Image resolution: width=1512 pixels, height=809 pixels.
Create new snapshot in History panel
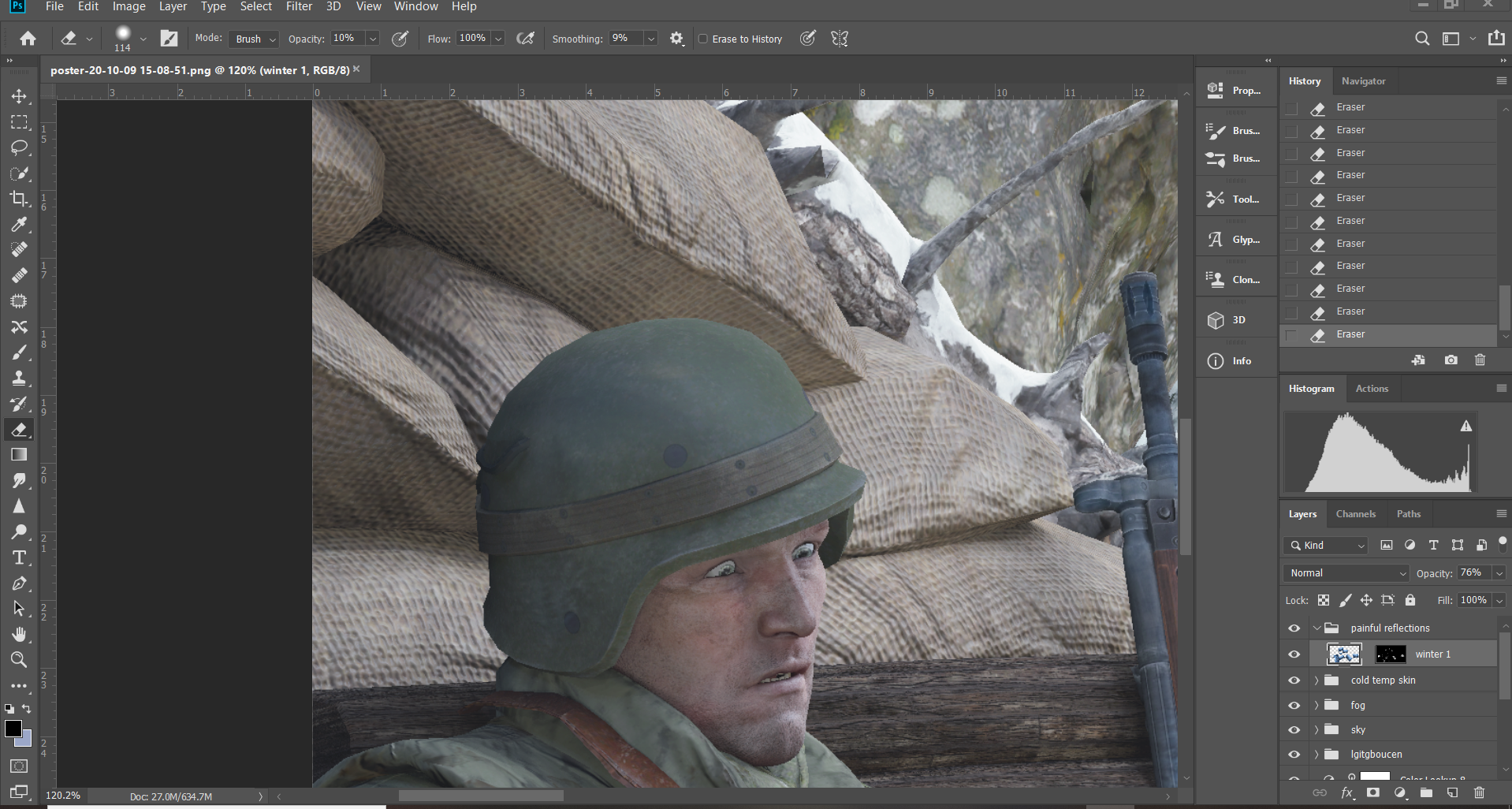1451,360
